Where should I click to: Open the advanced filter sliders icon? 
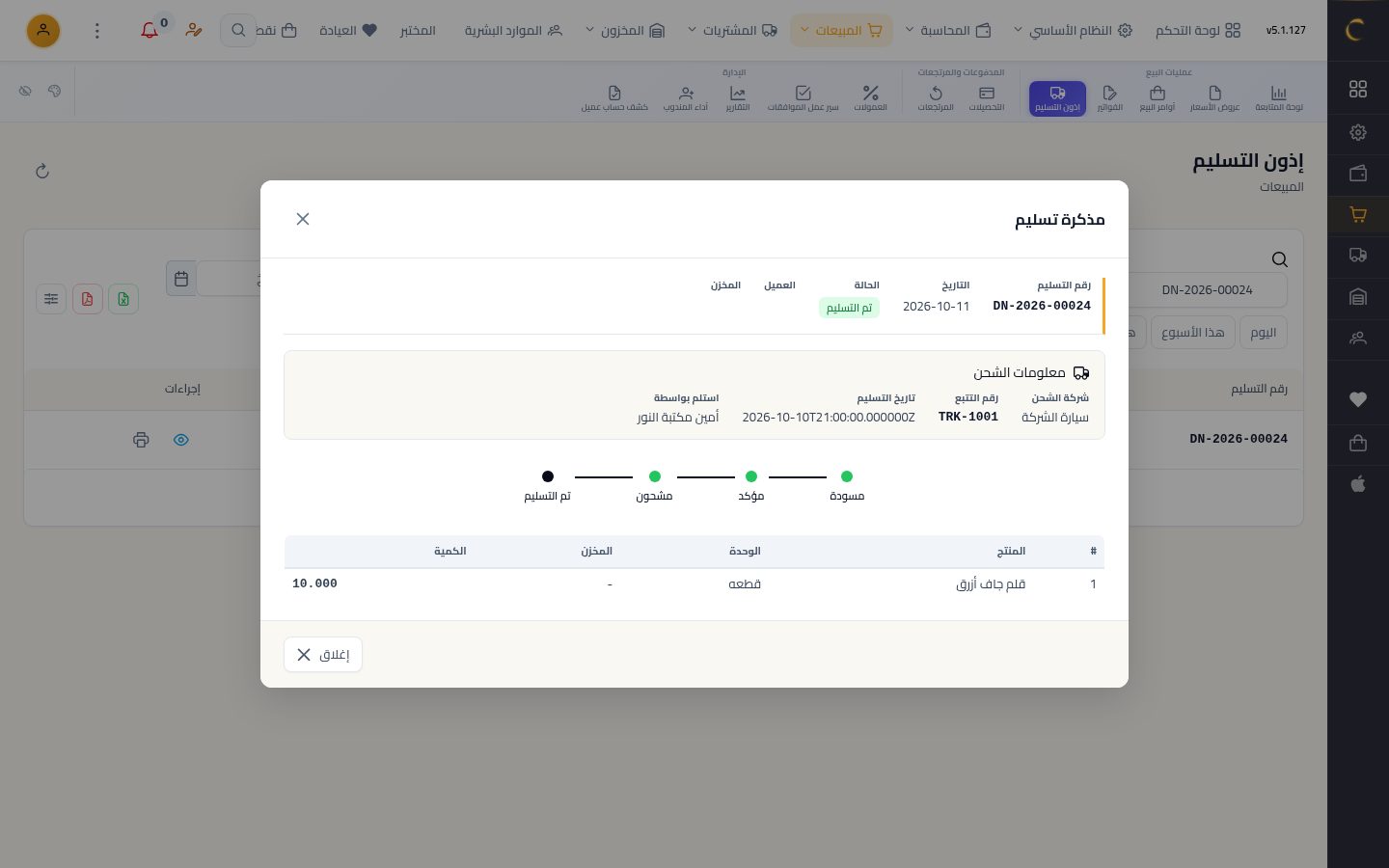pos(51,299)
